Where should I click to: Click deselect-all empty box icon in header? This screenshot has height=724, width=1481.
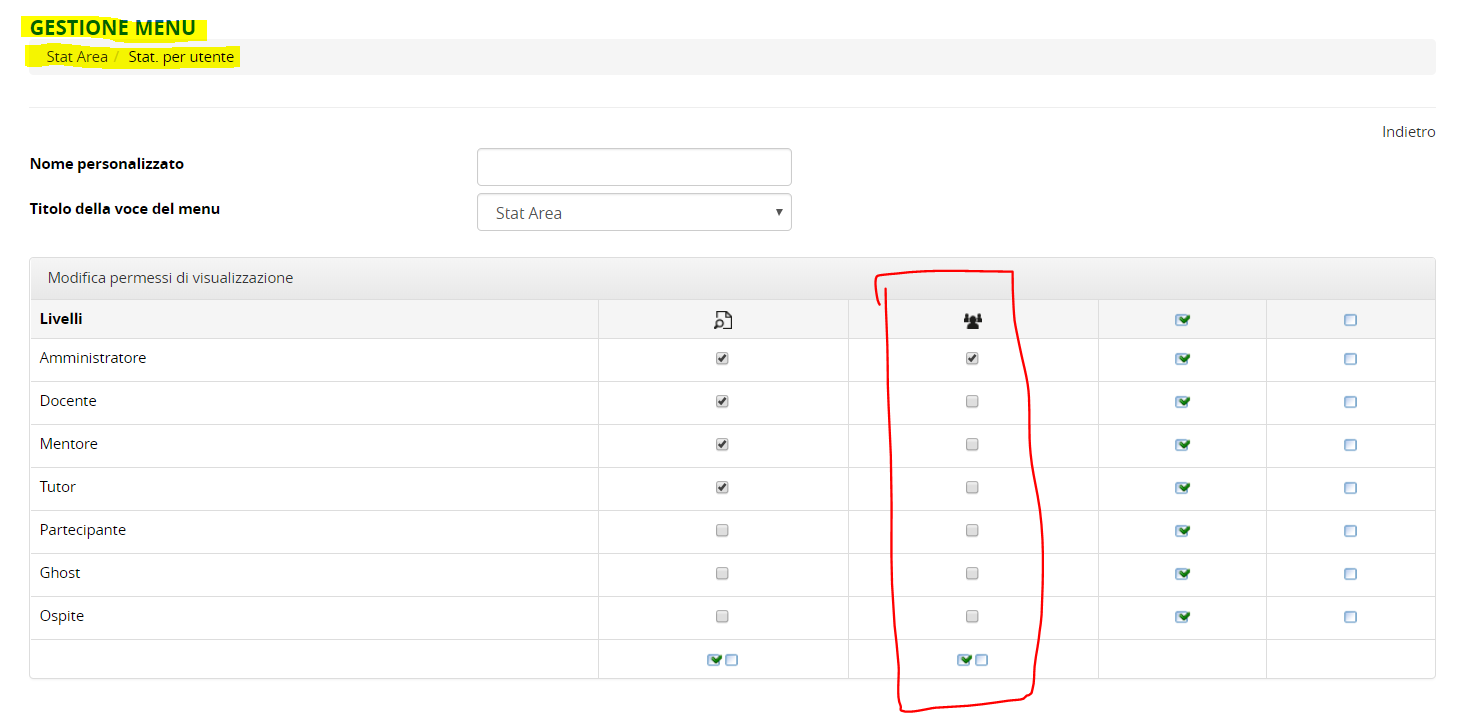click(x=1350, y=320)
